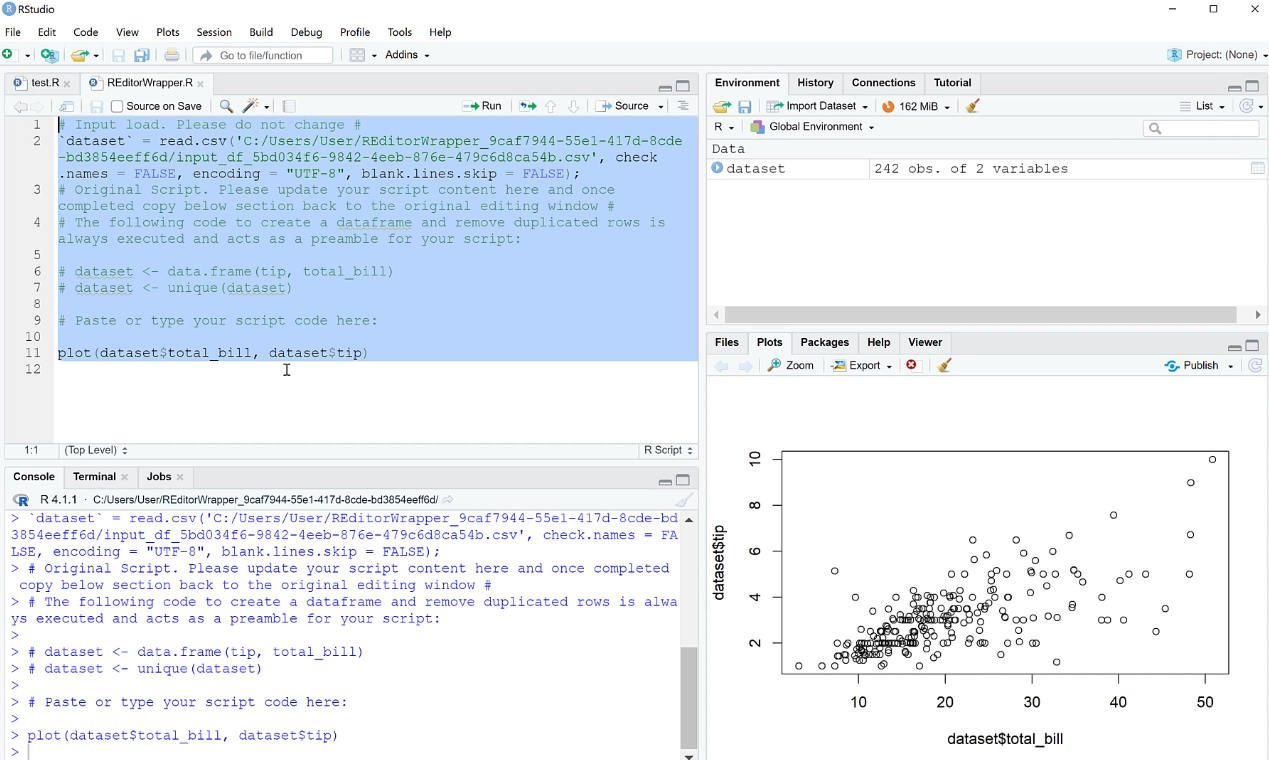Open the Export dropdown in Plots
1269x760 pixels.
(862, 366)
